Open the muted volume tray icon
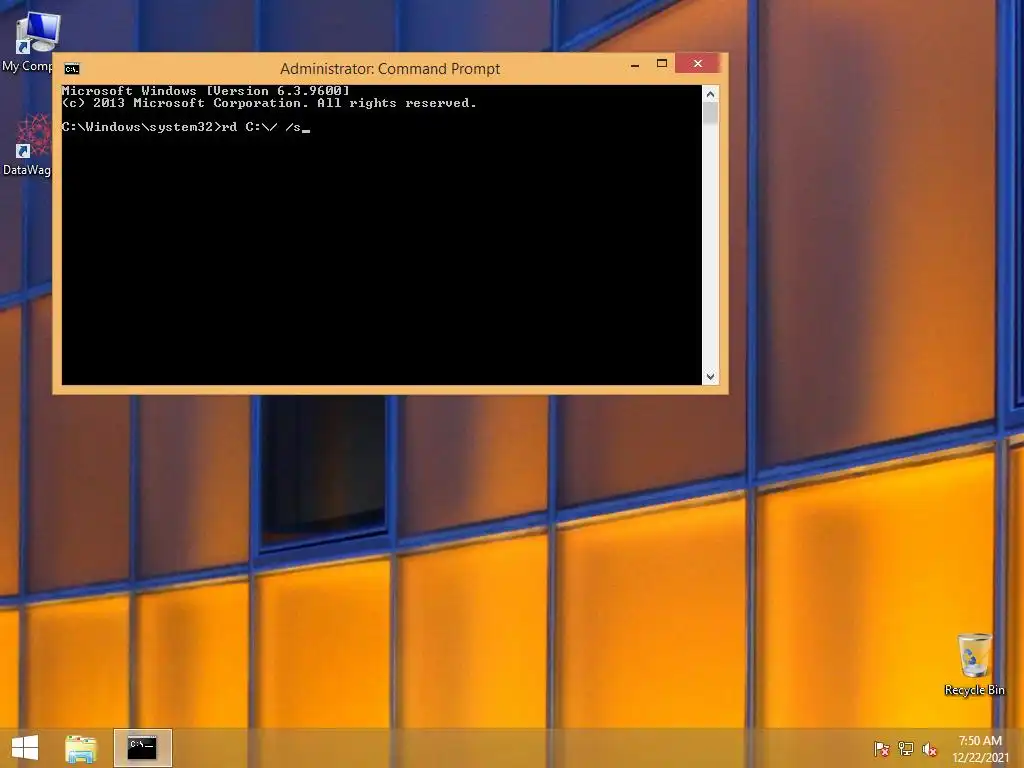This screenshot has width=1024, height=768. [929, 749]
